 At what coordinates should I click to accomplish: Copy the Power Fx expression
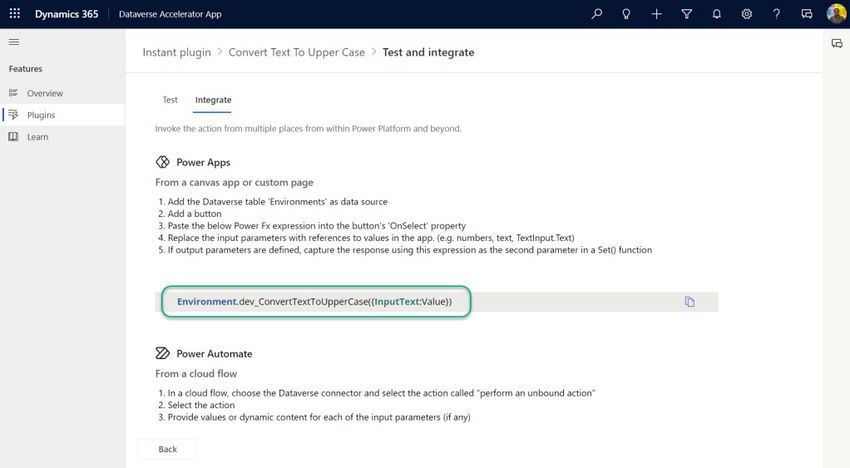click(689, 302)
